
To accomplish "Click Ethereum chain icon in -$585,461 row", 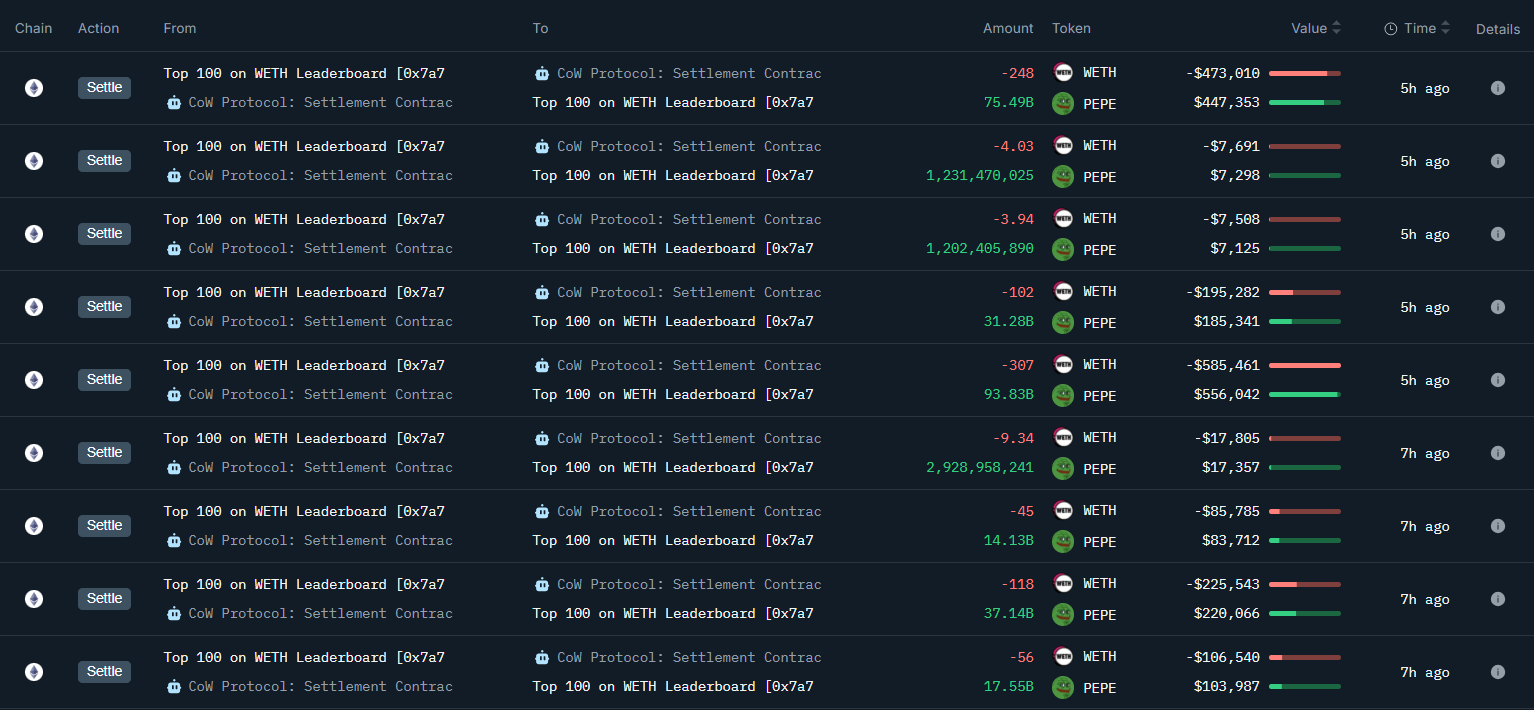I will coord(34,380).
